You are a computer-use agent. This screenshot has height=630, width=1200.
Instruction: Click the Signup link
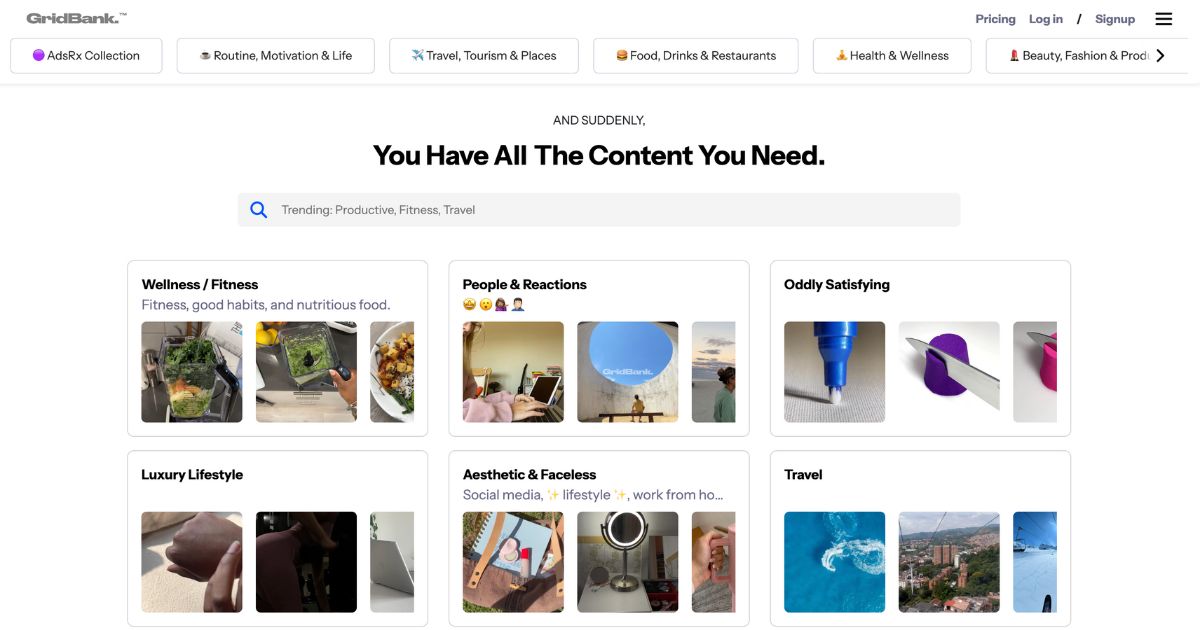tap(1115, 19)
